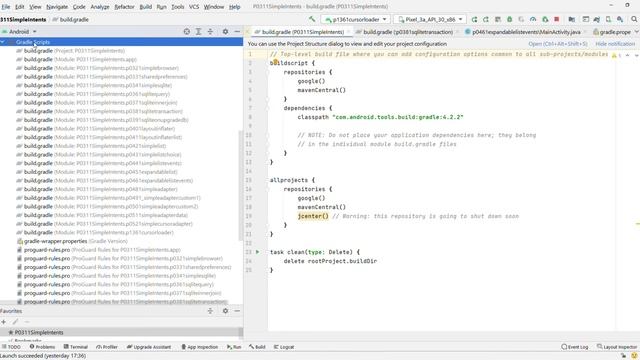
Task: Rerun the app with the green Run icon
Action: [x=474, y=19]
